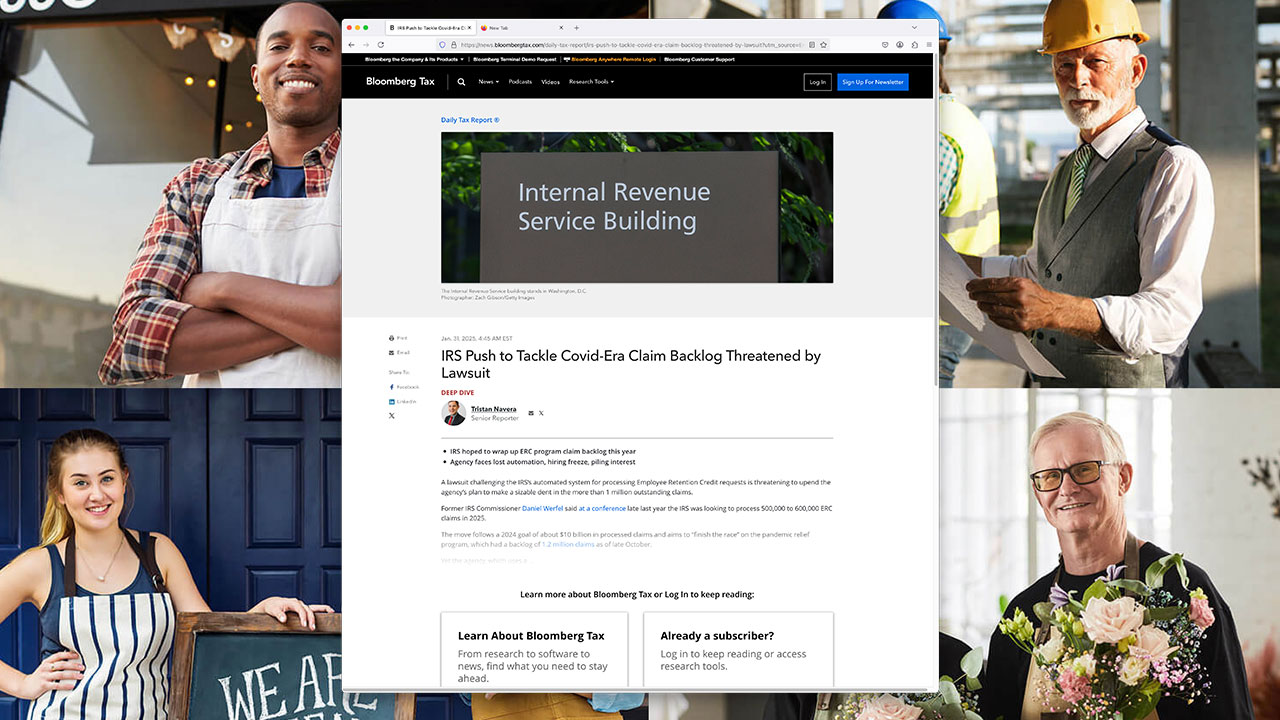
Task: Open the Pocket save icon in toolbar
Action: click(x=885, y=45)
